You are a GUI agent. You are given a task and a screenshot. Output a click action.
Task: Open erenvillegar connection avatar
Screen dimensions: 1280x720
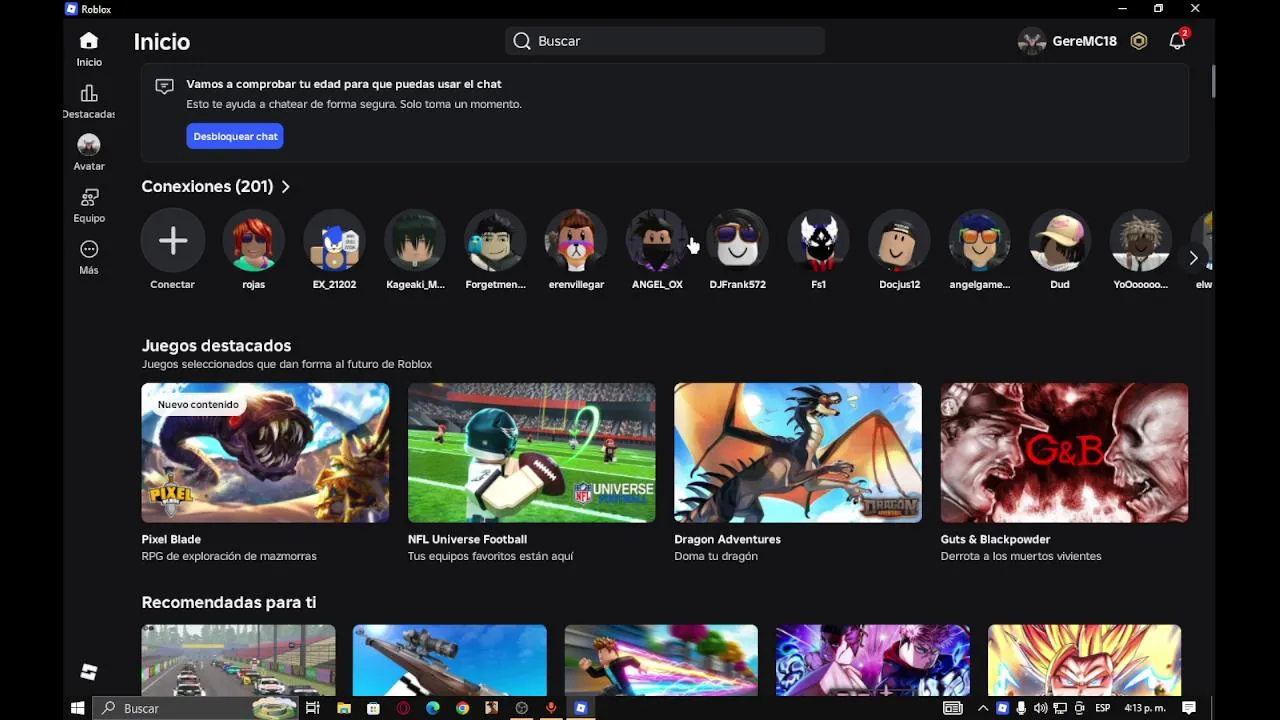(x=576, y=240)
